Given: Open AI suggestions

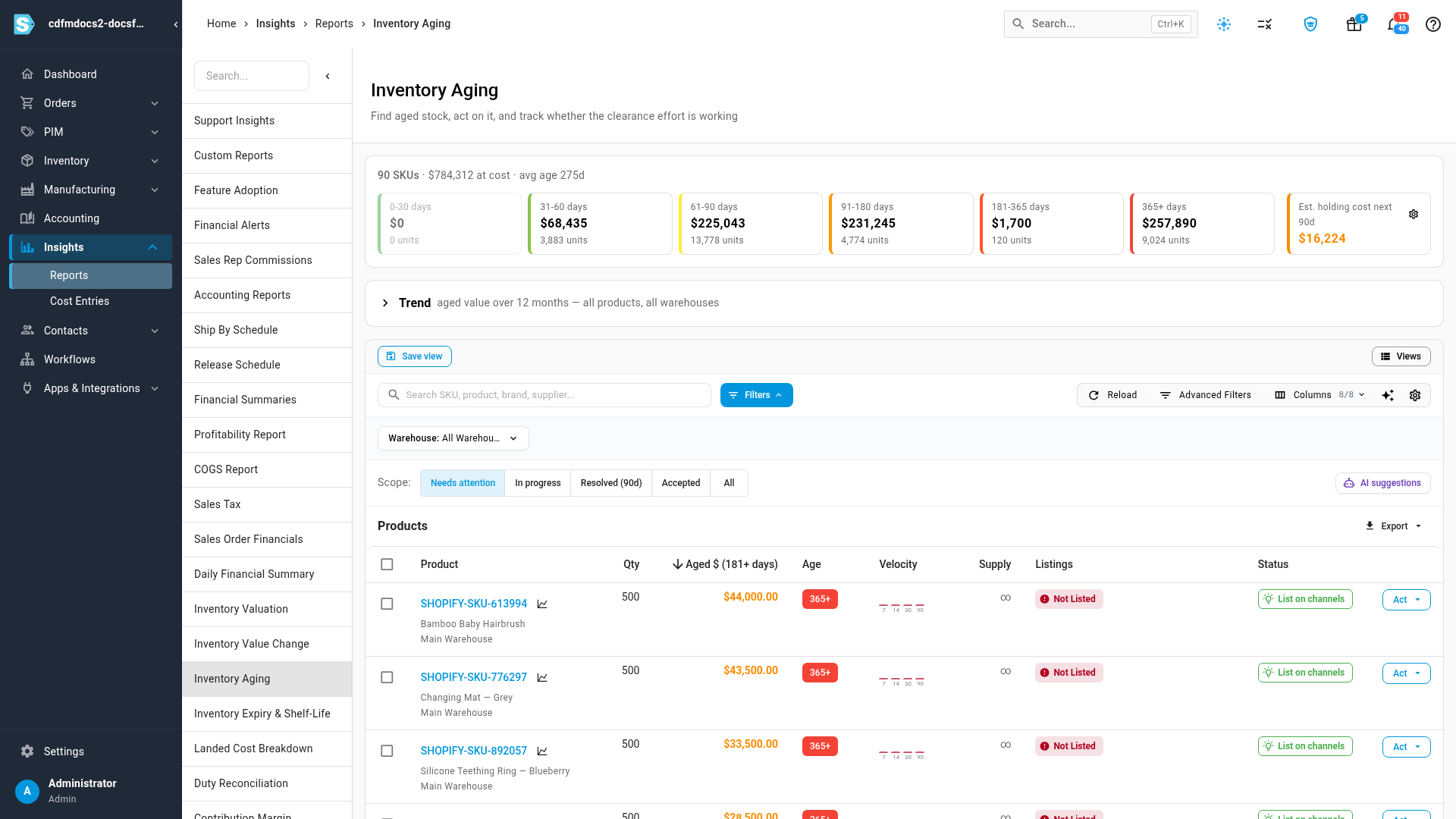Looking at the screenshot, I should [1382, 483].
